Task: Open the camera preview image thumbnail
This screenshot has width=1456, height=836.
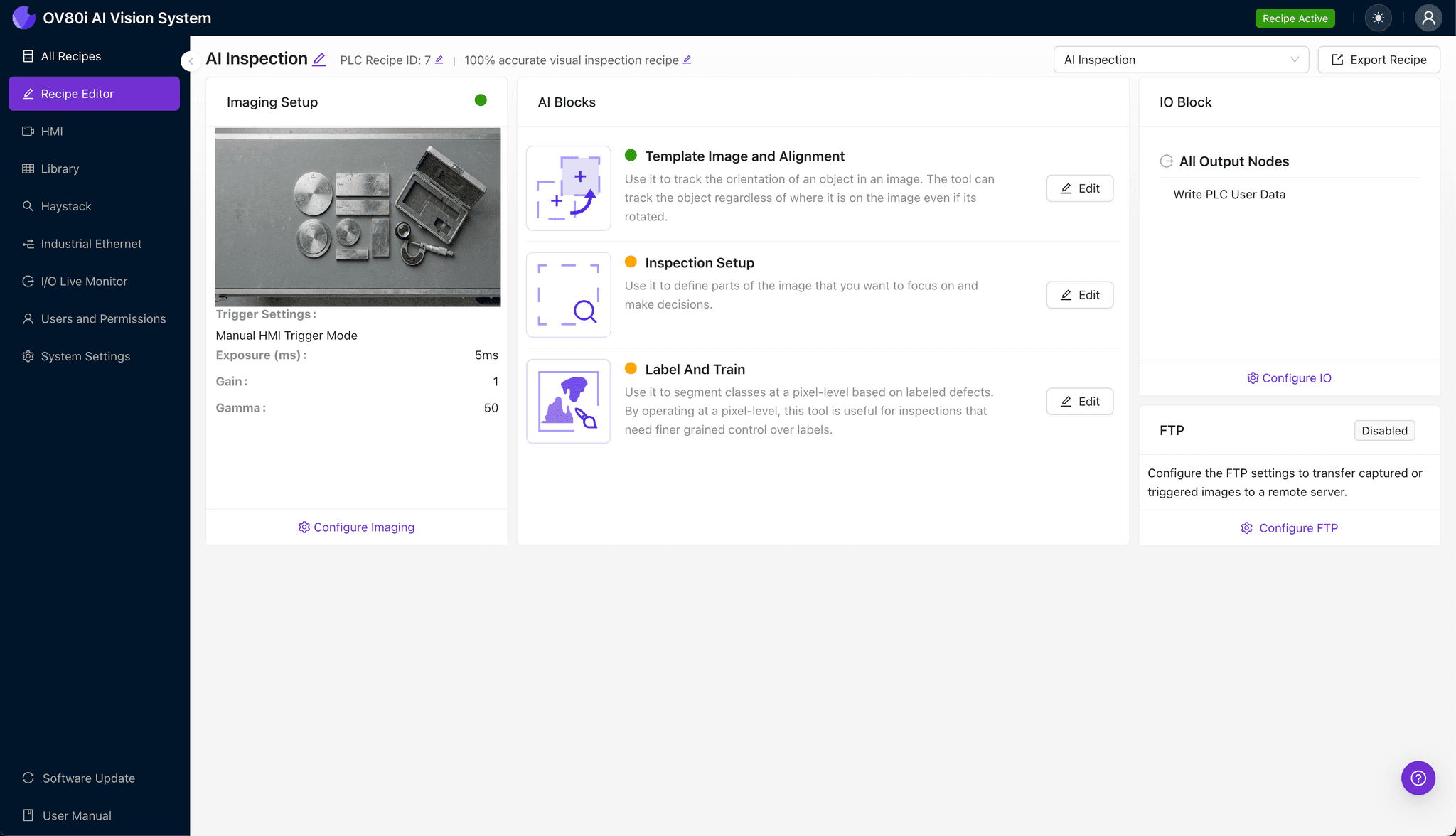Action: click(358, 218)
